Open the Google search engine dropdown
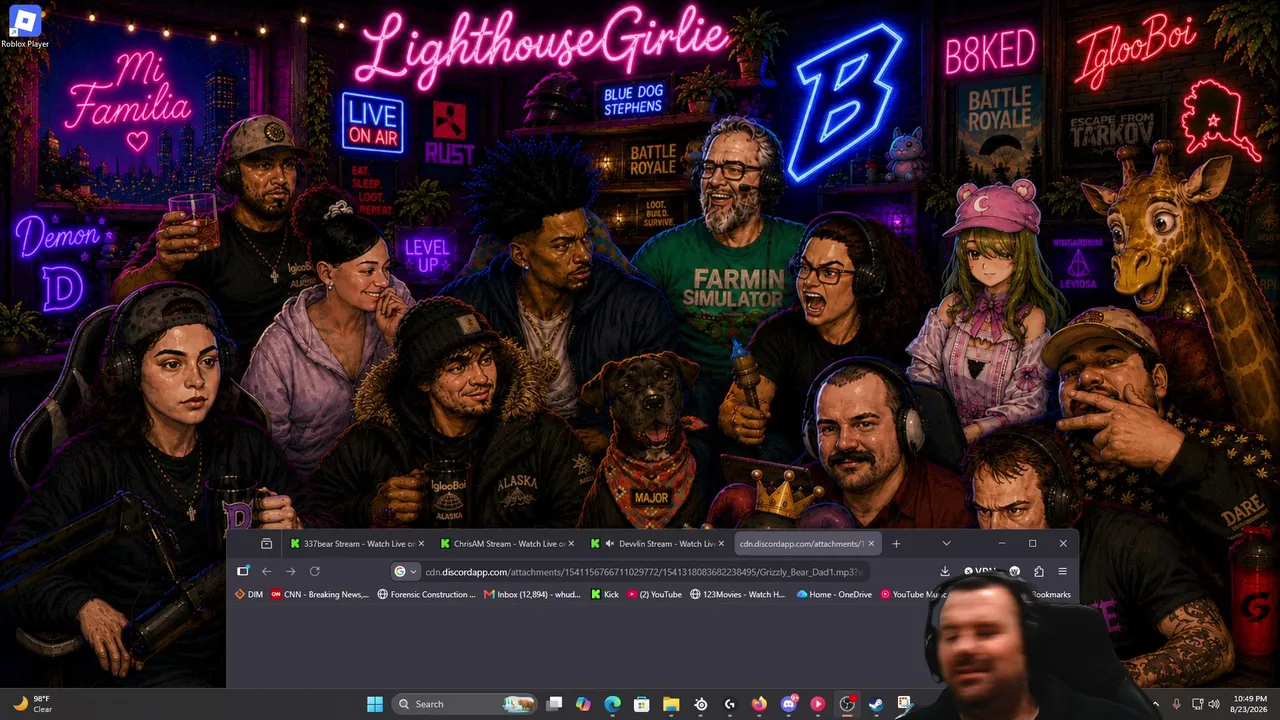 [x=404, y=571]
